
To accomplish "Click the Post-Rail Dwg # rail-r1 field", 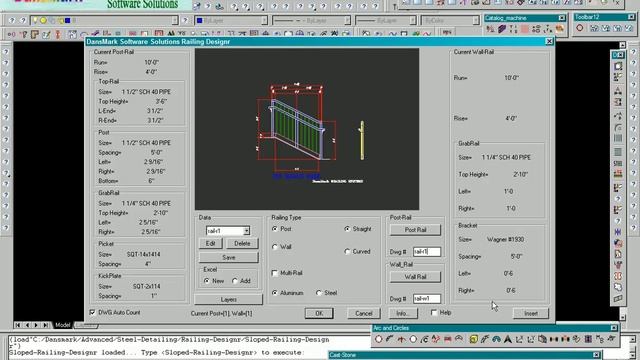I will pyautogui.click(x=427, y=252).
